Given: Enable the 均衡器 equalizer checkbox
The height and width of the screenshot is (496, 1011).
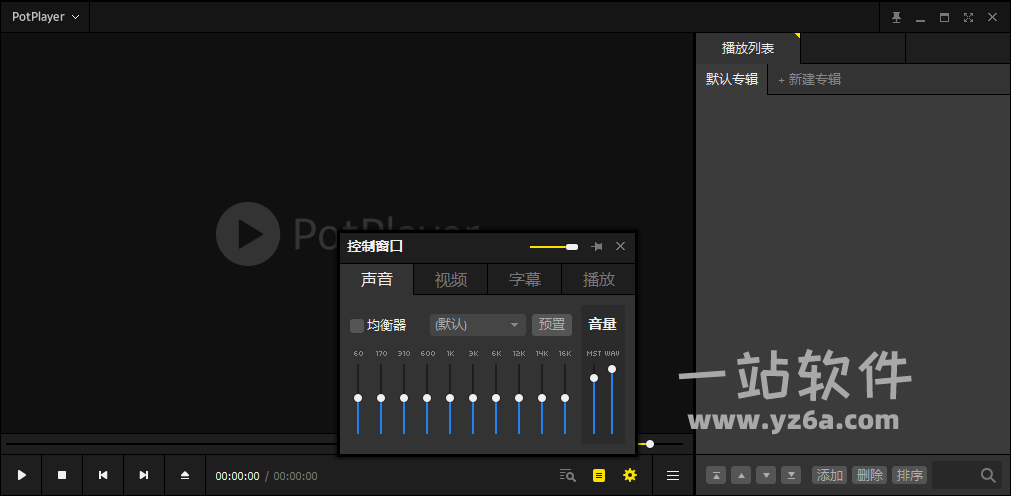Looking at the screenshot, I should click(357, 326).
